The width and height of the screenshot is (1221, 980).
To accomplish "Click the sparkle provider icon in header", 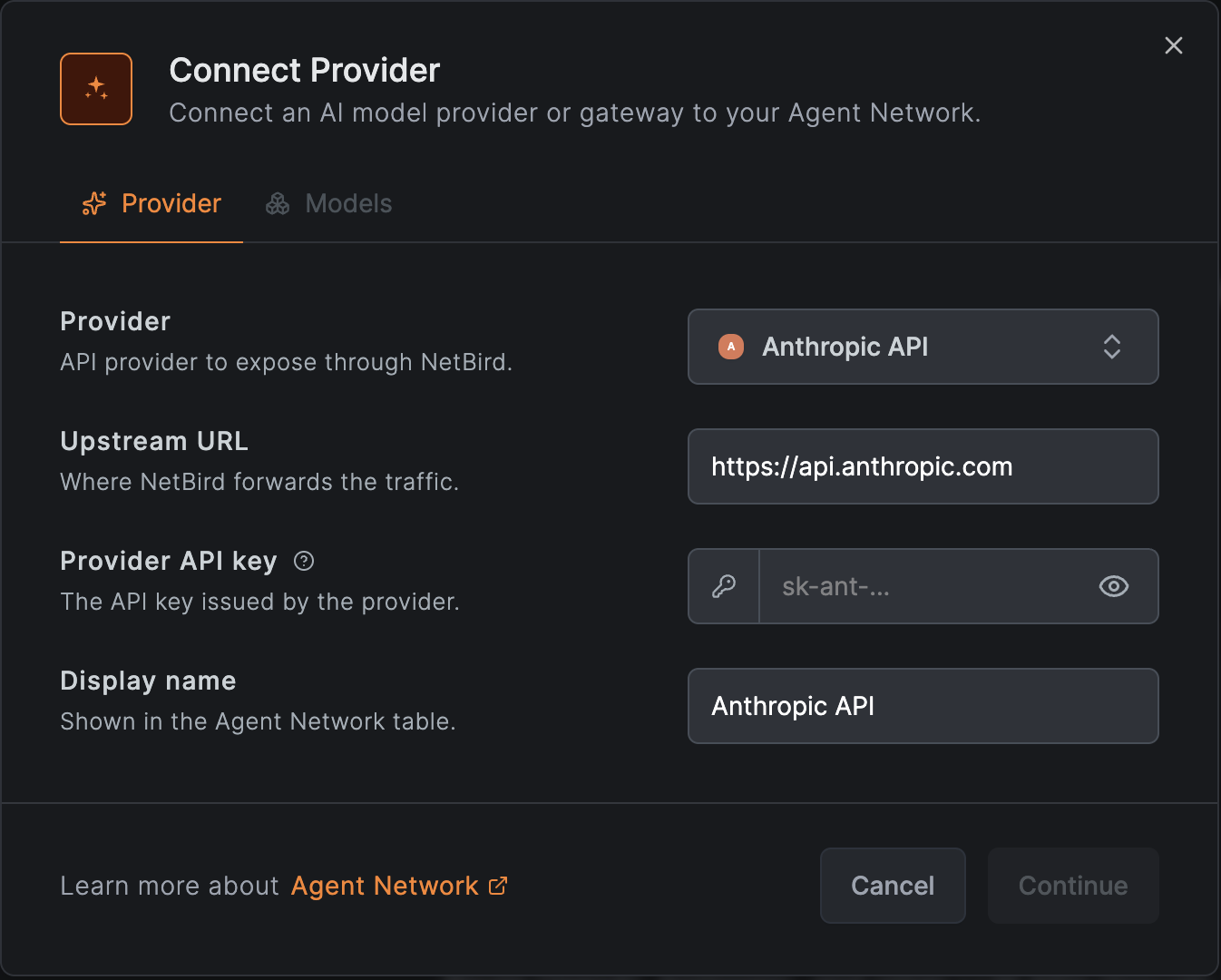I will click(96, 89).
